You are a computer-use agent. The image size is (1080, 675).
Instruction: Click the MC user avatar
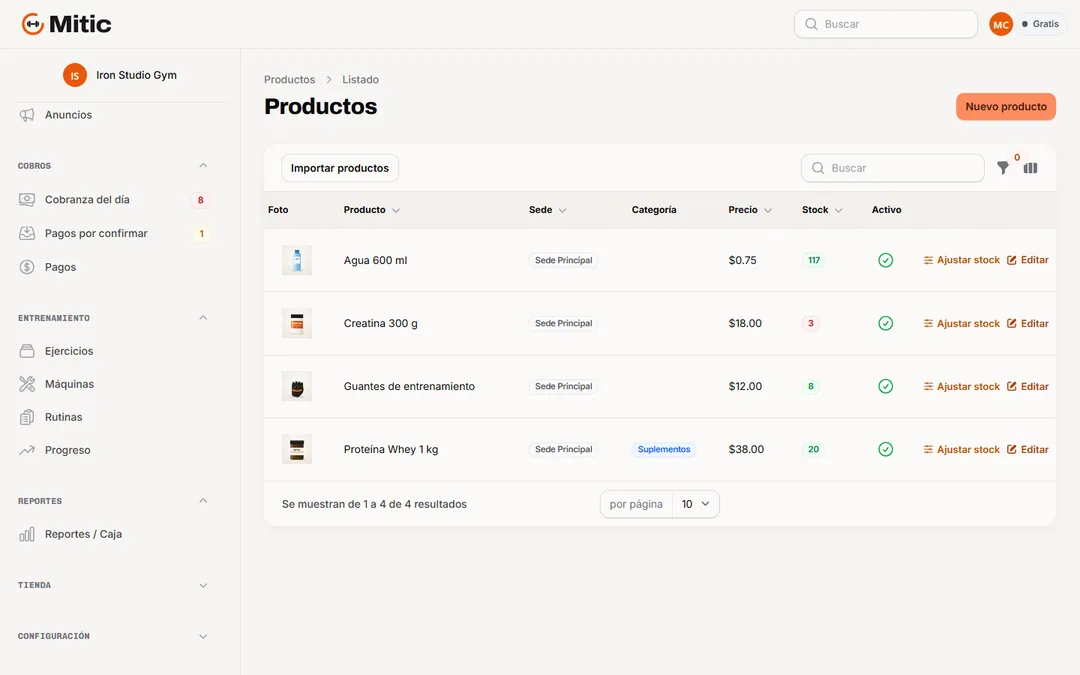(1001, 24)
